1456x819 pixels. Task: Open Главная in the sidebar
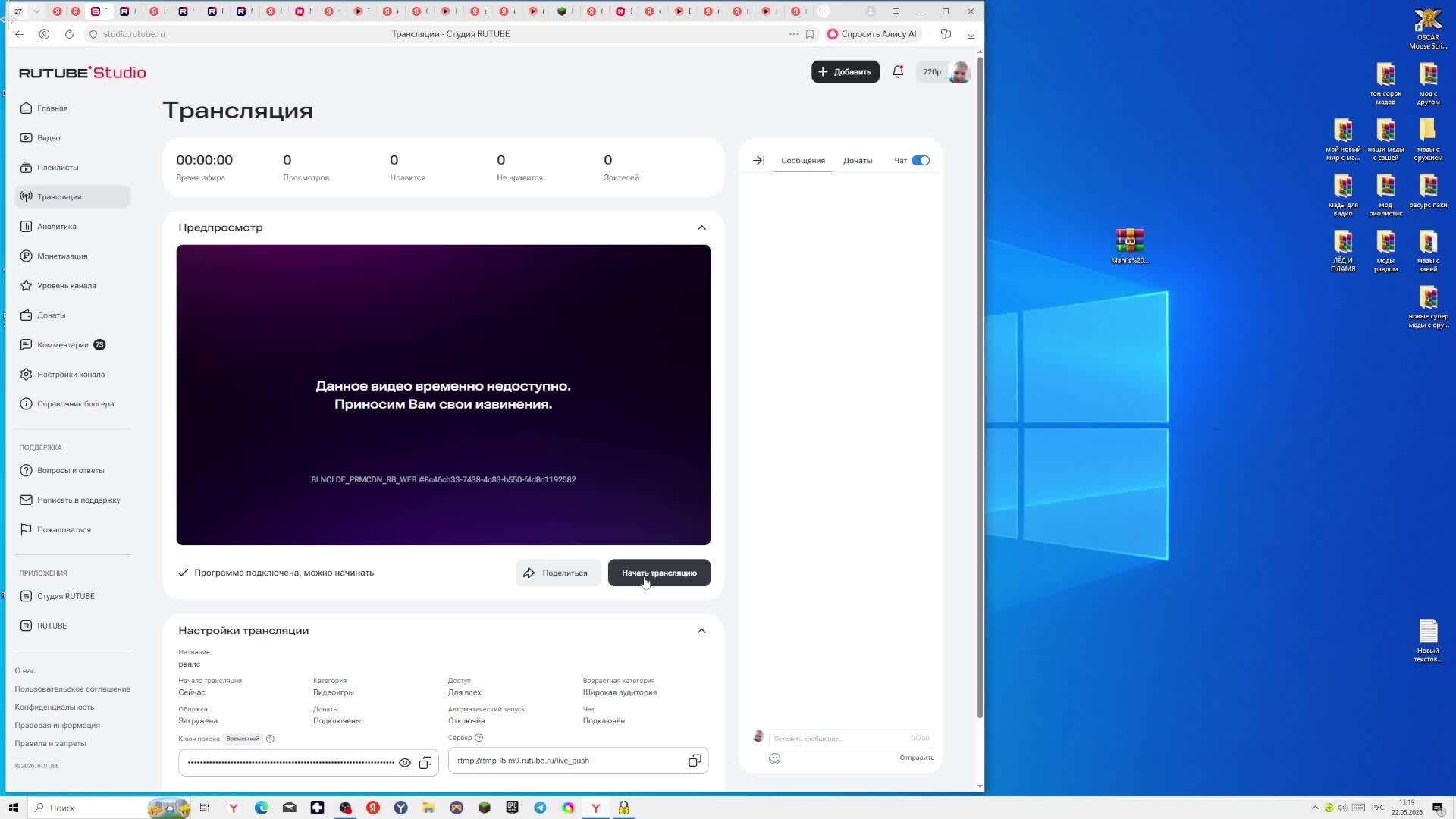[52, 108]
